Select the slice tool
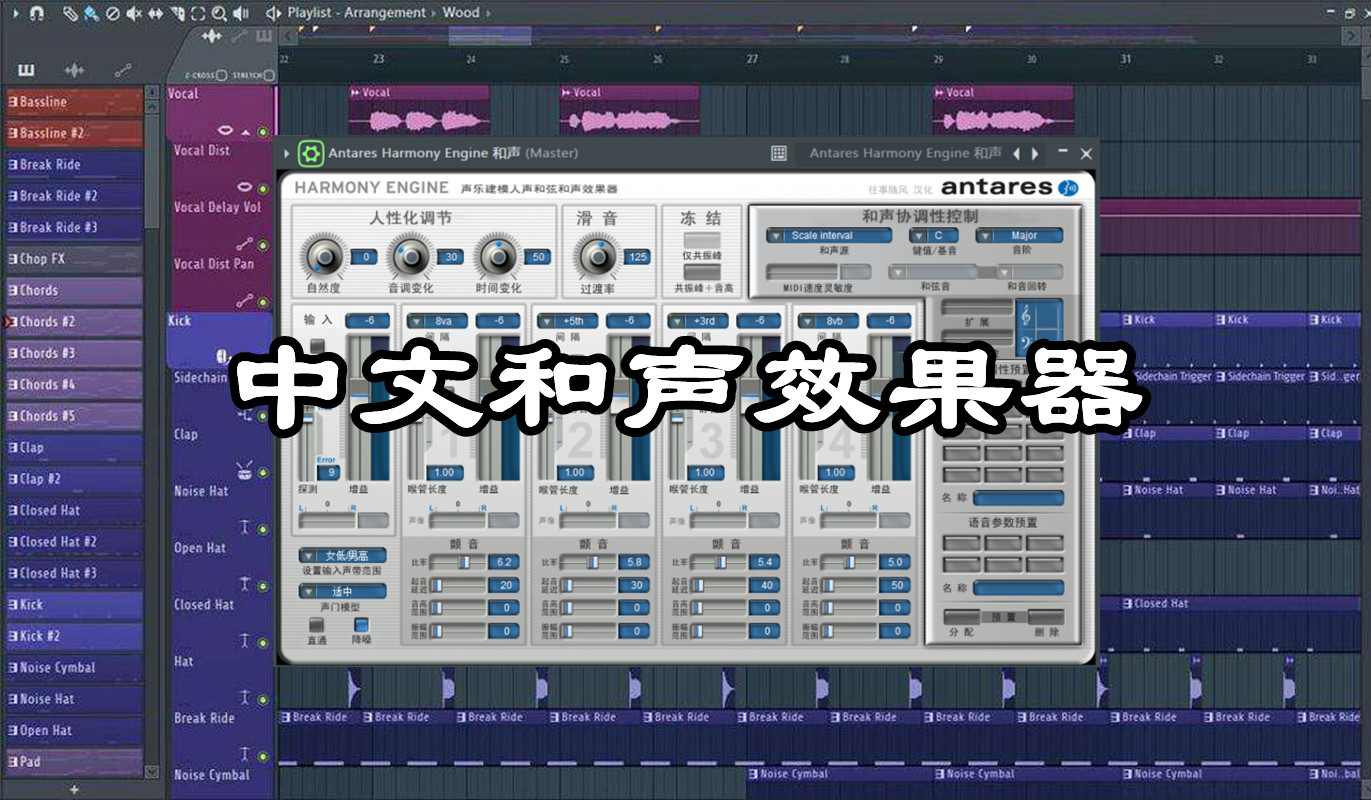The height and width of the screenshot is (800, 1371). 177,13
